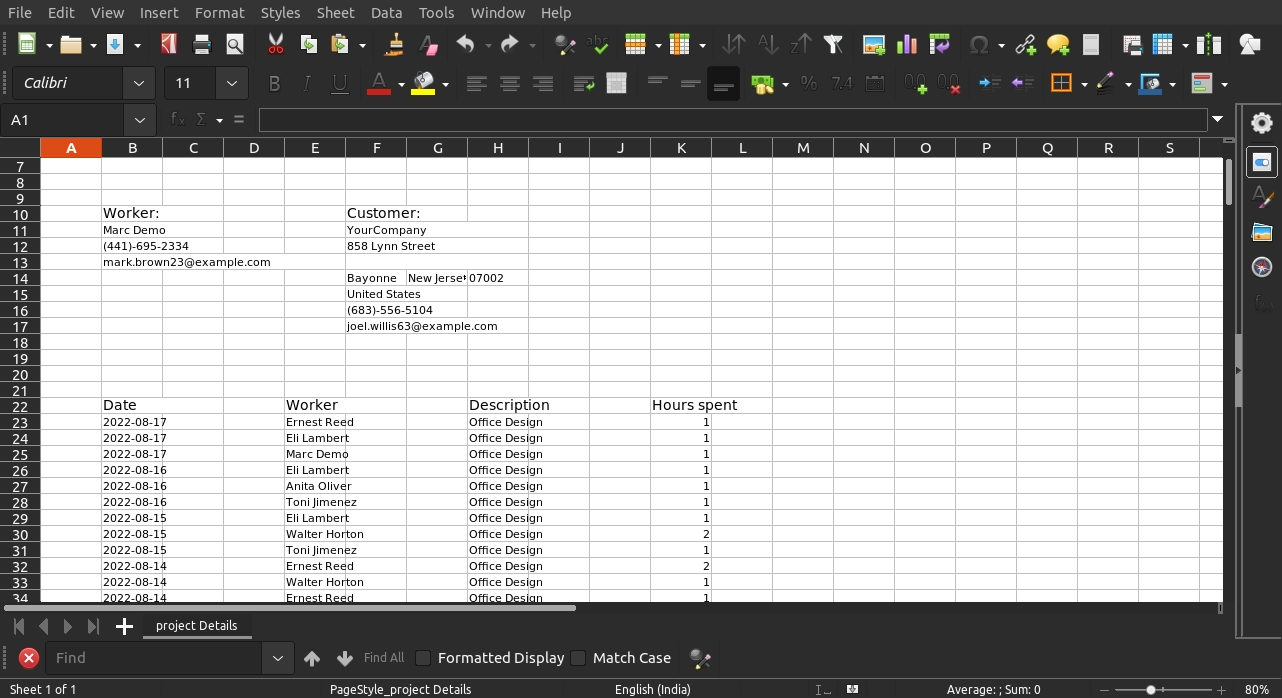Image resolution: width=1282 pixels, height=698 pixels.
Task: Click the AutoFilter funnel icon
Action: coord(833,44)
